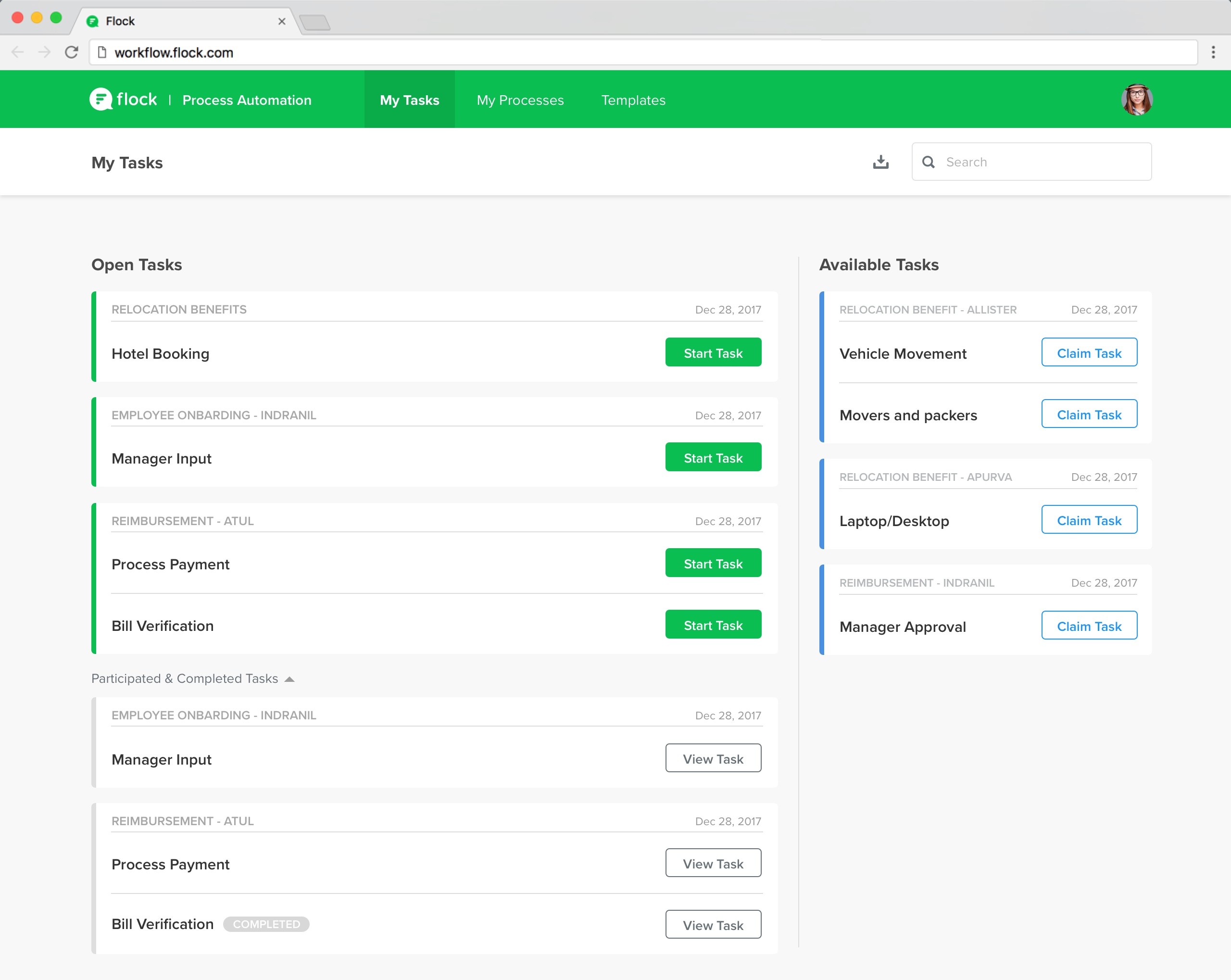Click the browser back arrow
Viewport: 1231px width, 980px height.
tap(18, 52)
